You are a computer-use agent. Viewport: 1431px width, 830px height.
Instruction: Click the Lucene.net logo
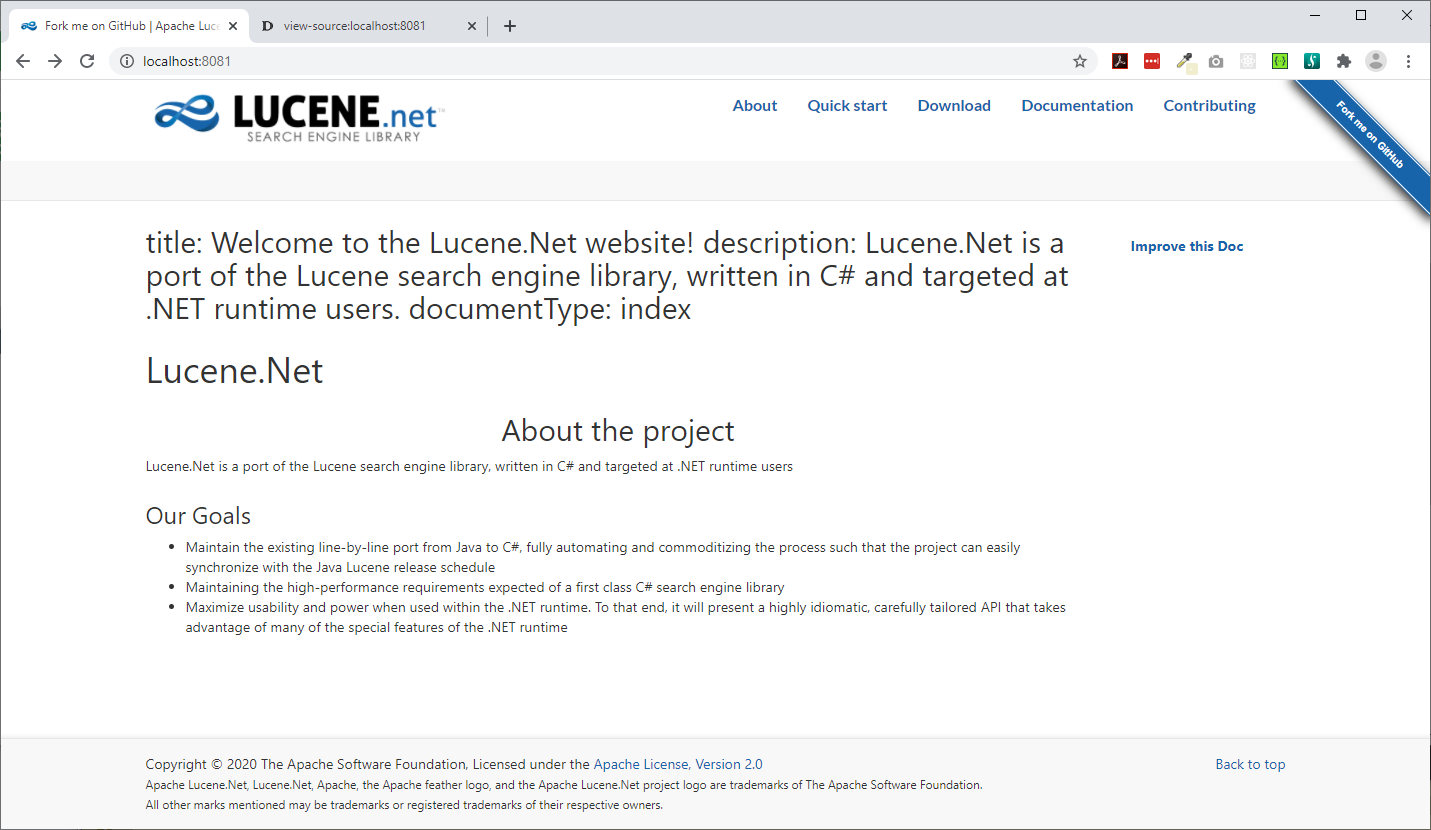pyautogui.click(x=300, y=117)
